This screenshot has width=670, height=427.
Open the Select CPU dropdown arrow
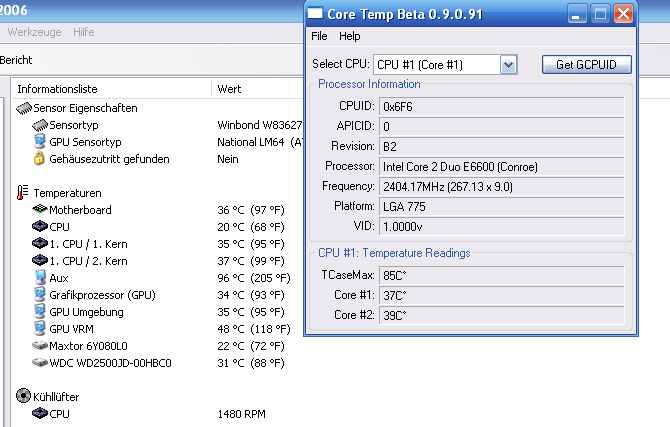[x=508, y=65]
